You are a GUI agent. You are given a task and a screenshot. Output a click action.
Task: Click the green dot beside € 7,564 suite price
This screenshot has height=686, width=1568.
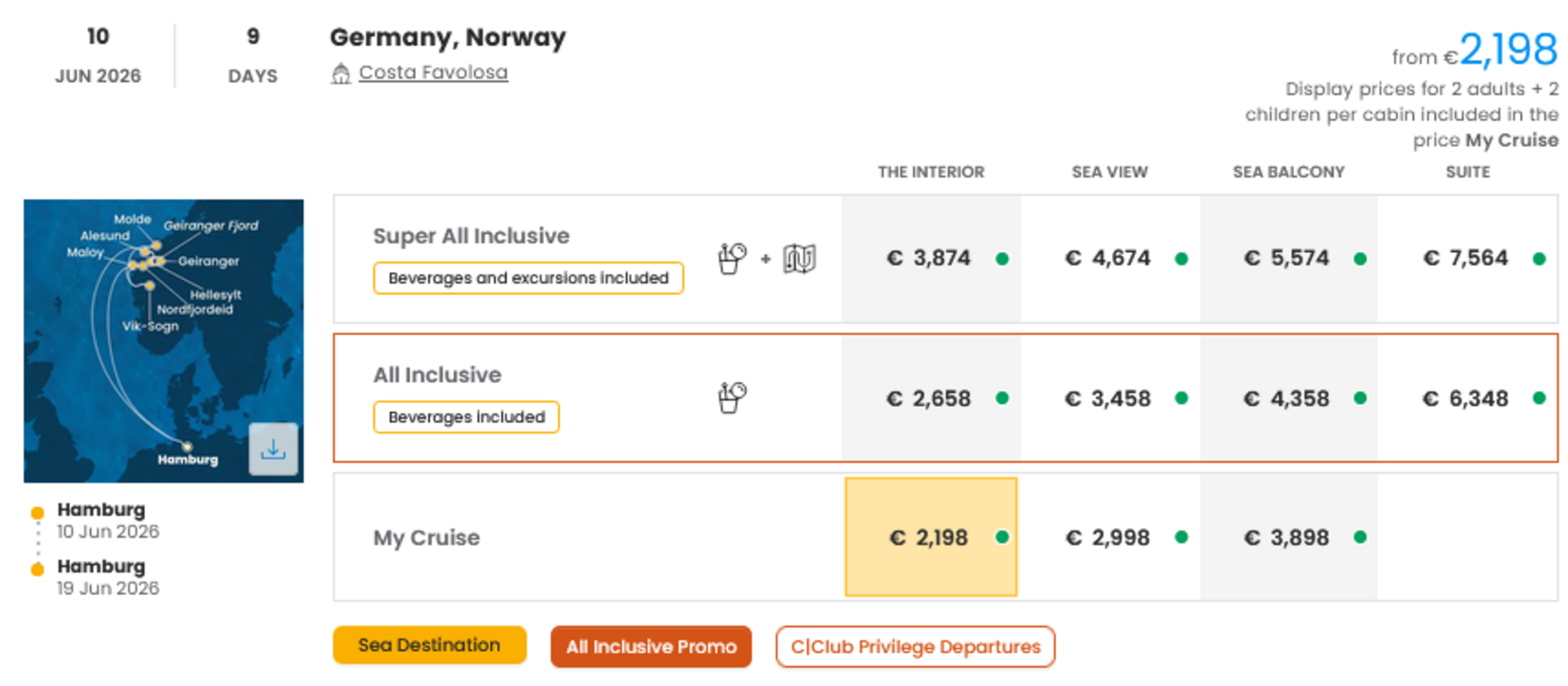[x=1539, y=259]
